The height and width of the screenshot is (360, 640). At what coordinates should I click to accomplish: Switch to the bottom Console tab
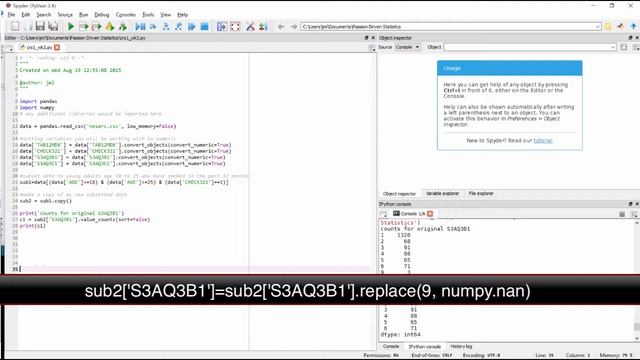click(391, 346)
